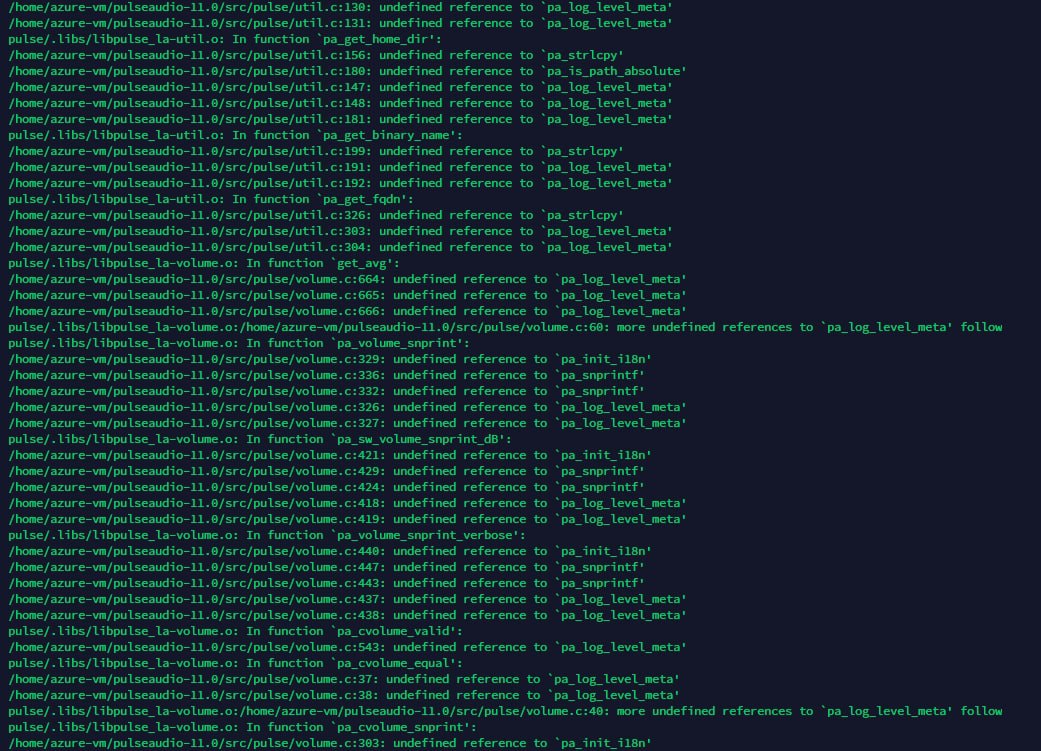Click the "In function pa_get_fqdn" line
This screenshot has height=751, width=1041.
coord(211,199)
